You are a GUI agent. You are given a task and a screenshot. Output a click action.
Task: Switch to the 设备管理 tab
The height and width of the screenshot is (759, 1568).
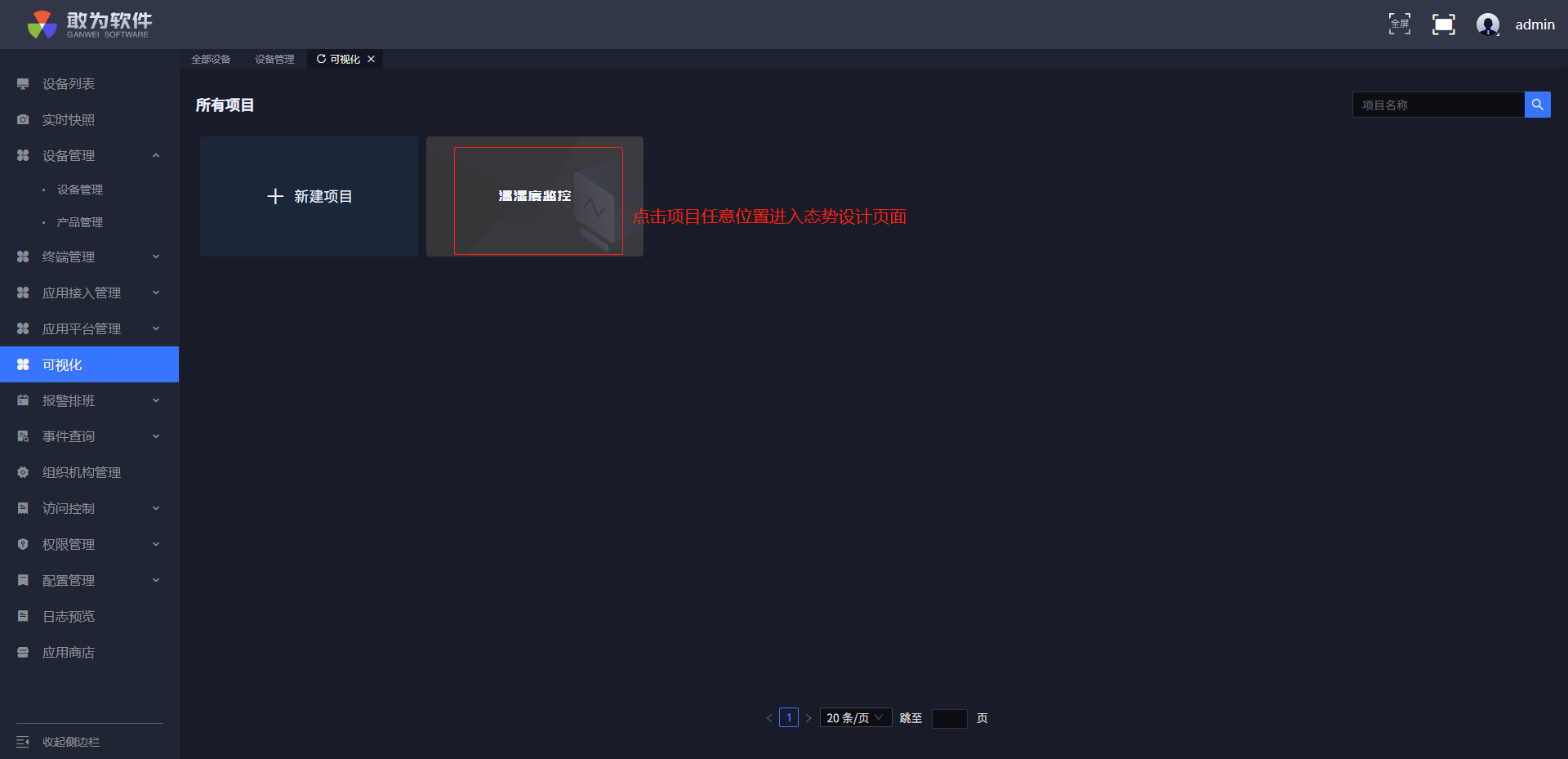click(274, 59)
